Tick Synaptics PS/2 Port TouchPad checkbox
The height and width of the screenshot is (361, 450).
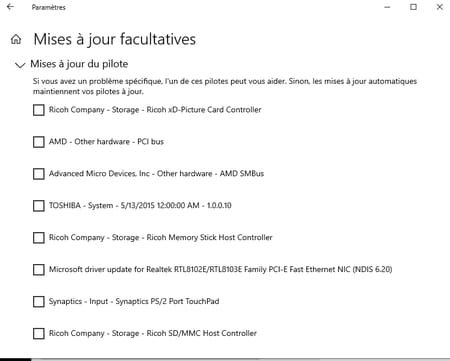coord(39,302)
